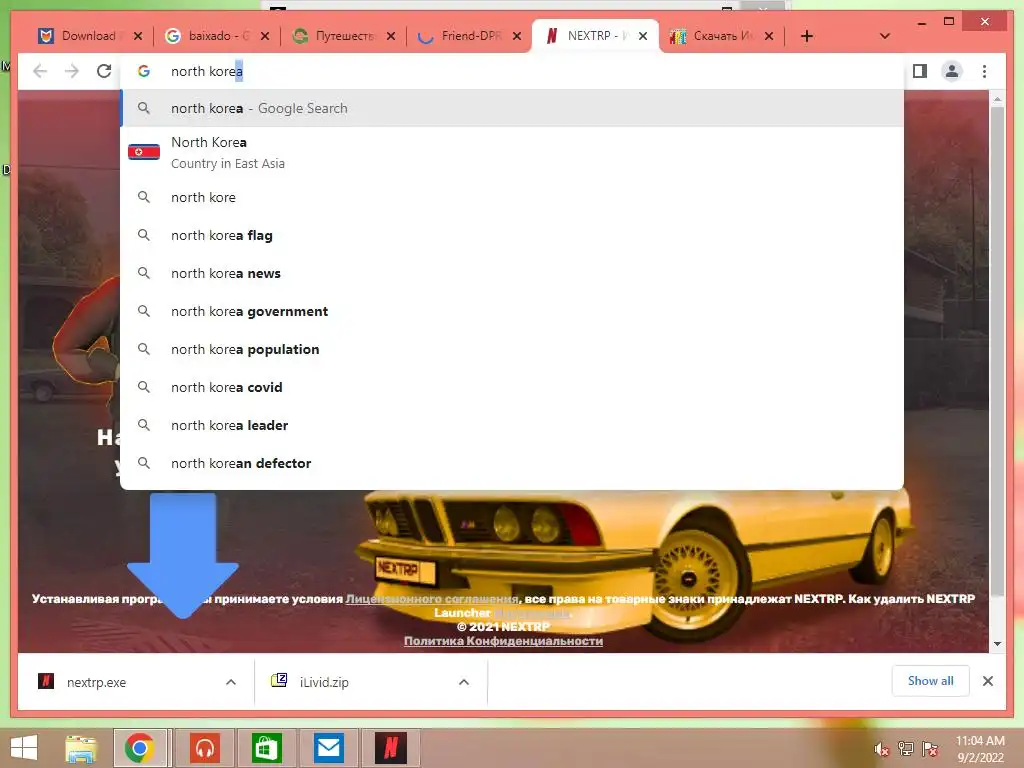Screen dimensions: 1024x768
Task: Reload the page with the refresh icon
Action: tap(104, 71)
